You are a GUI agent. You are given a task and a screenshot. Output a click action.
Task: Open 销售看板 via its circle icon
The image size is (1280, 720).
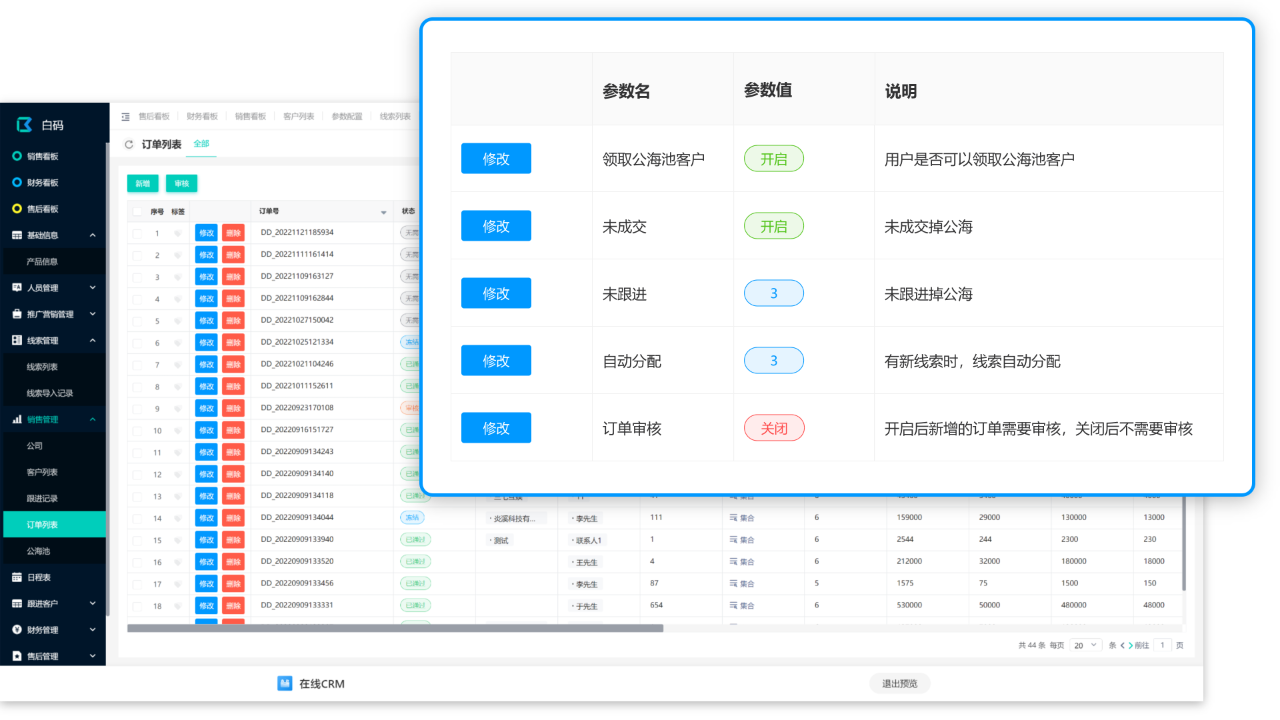pos(17,157)
